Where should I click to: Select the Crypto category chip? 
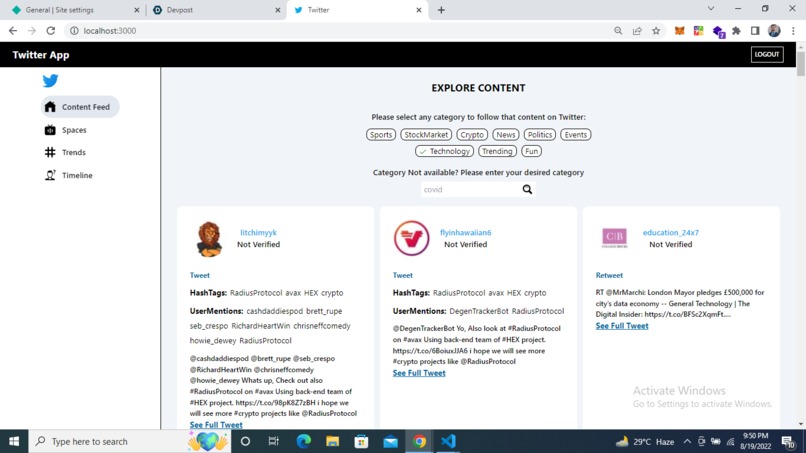[472, 135]
